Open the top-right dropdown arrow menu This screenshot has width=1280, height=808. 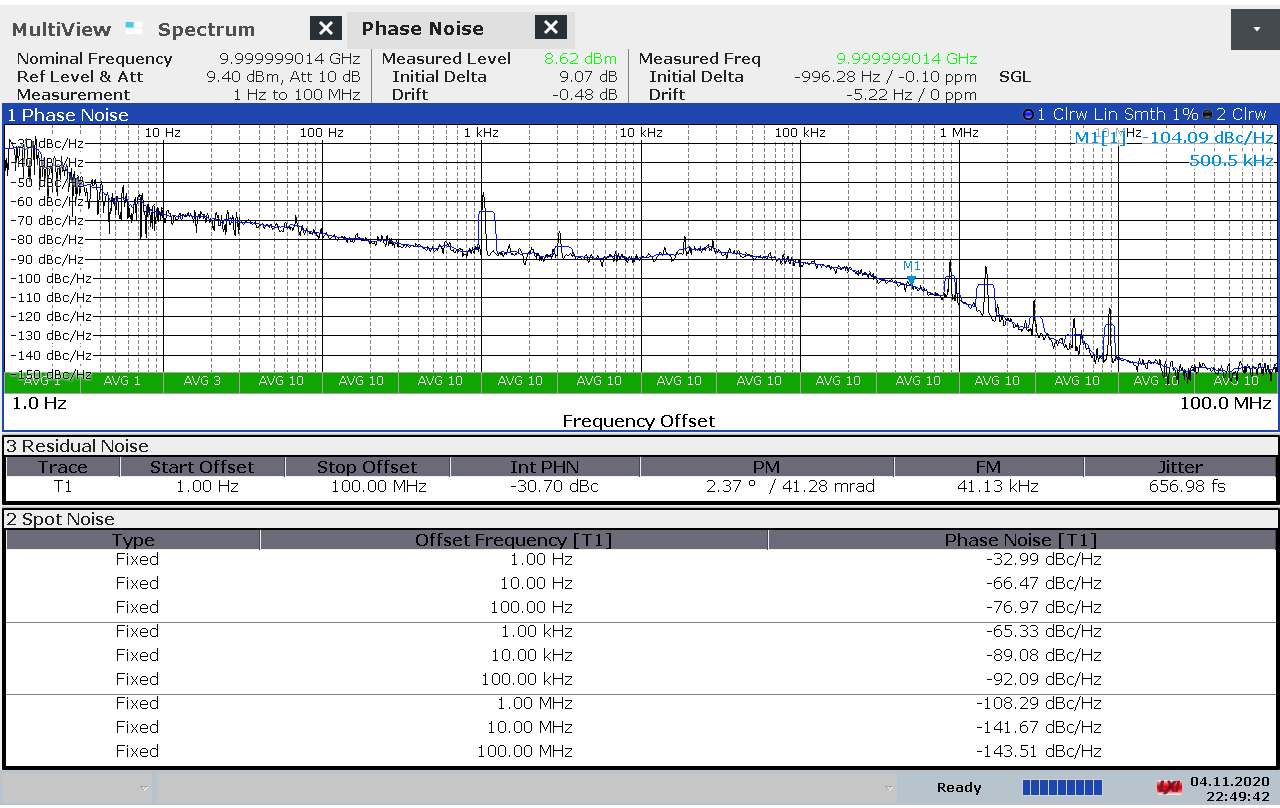pyautogui.click(x=1256, y=29)
